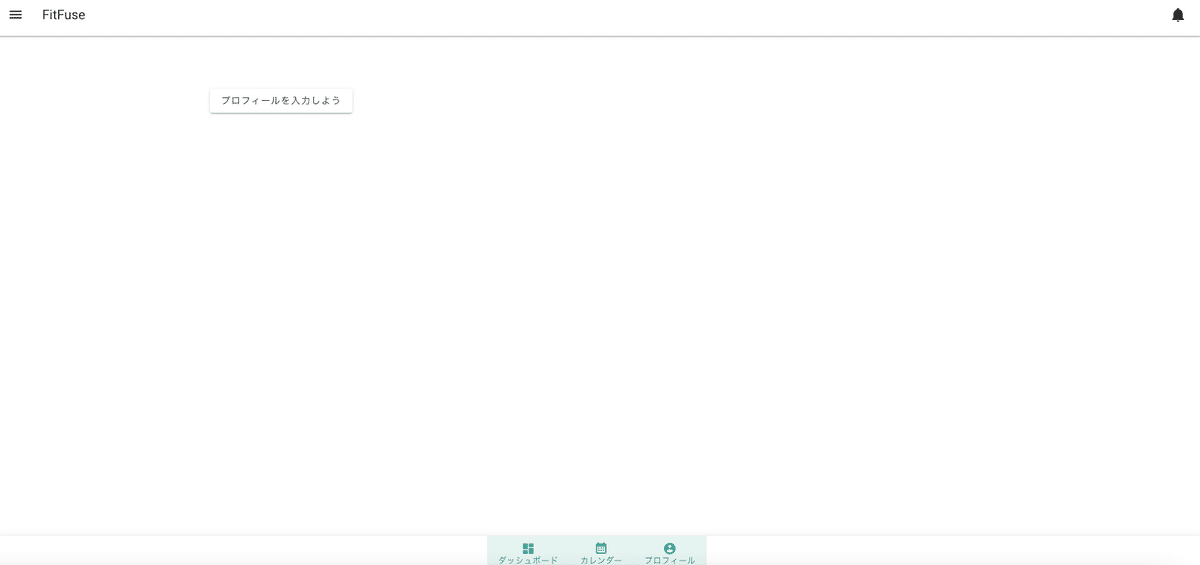Image resolution: width=1200 pixels, height=565 pixels.
Task: Switch to the カレンダー tab
Action: 601,553
